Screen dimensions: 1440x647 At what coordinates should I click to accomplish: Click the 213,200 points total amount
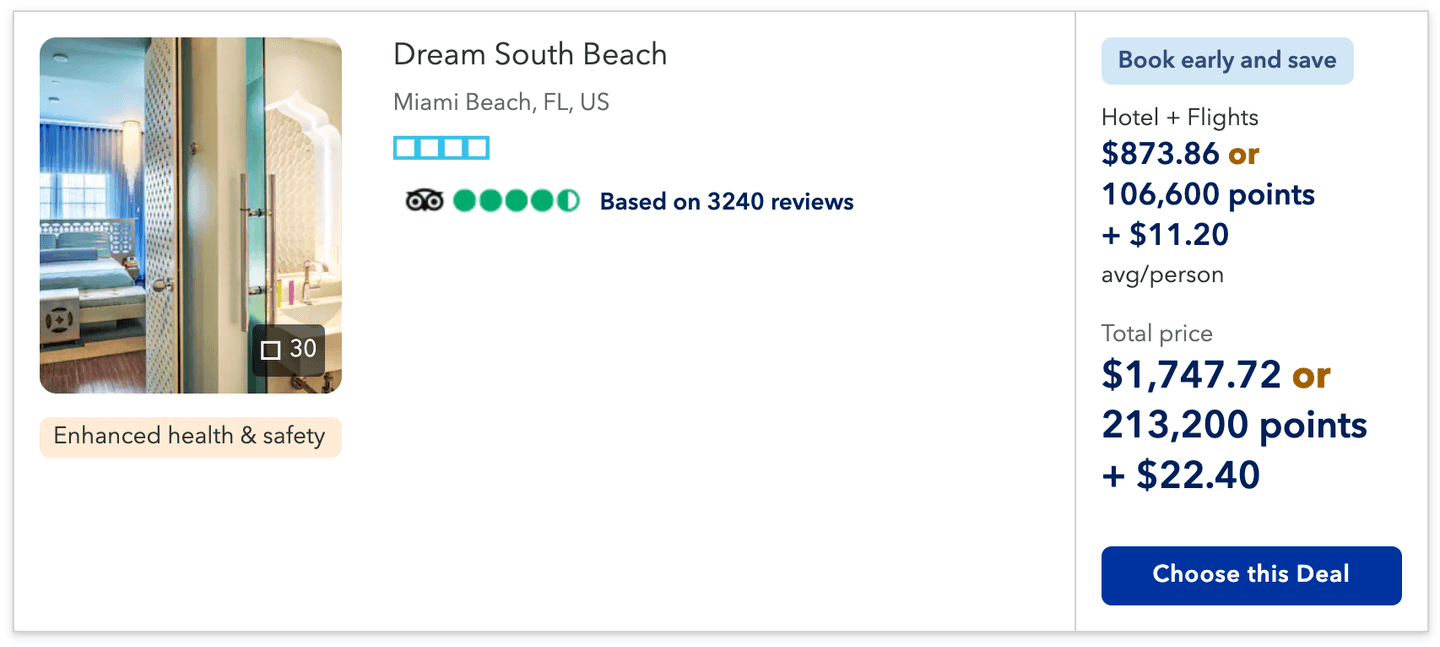tap(1233, 425)
